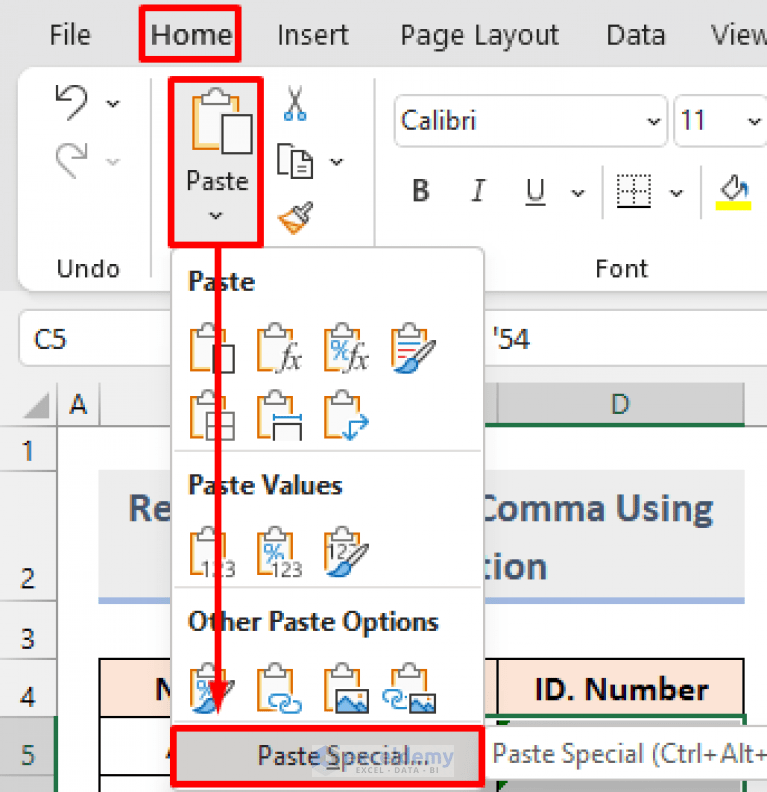
Task: Apply the yellow Fill Color
Action: point(733,192)
